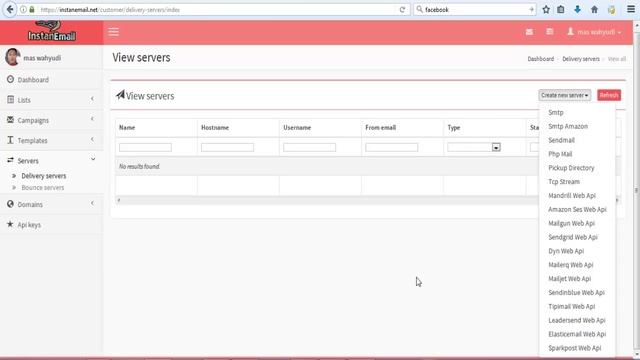This screenshot has height=360, width=640.
Task: Choose Smtp Amazon server type
Action: click(x=568, y=127)
